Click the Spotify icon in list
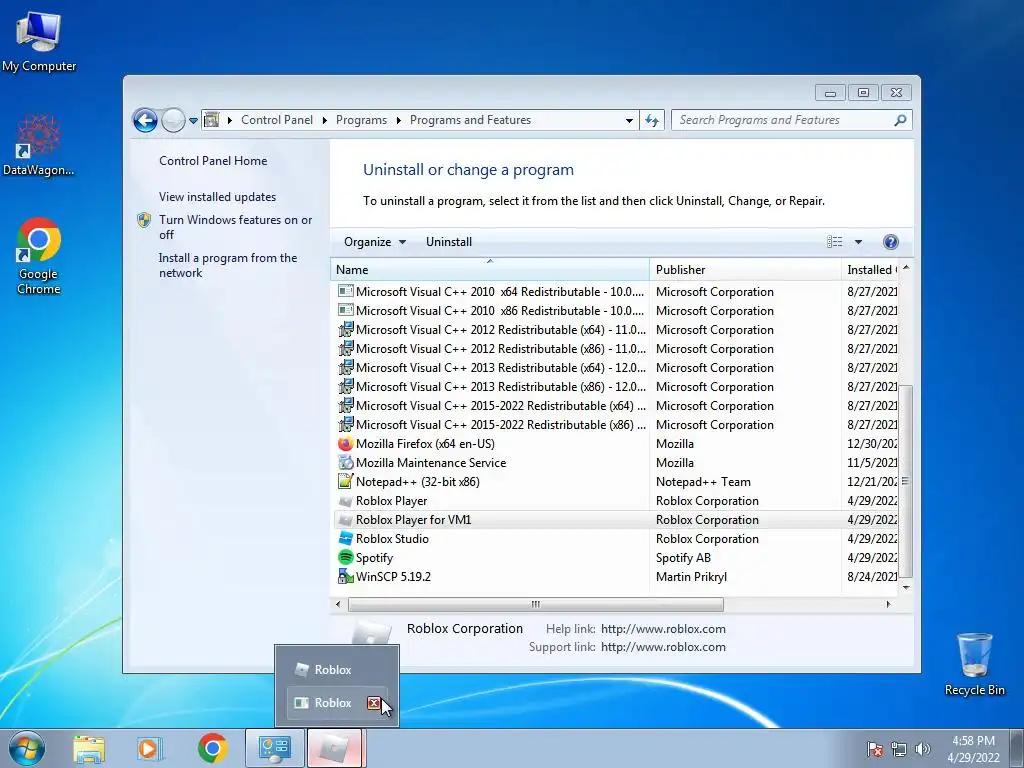Image resolution: width=1024 pixels, height=768 pixels. point(345,558)
